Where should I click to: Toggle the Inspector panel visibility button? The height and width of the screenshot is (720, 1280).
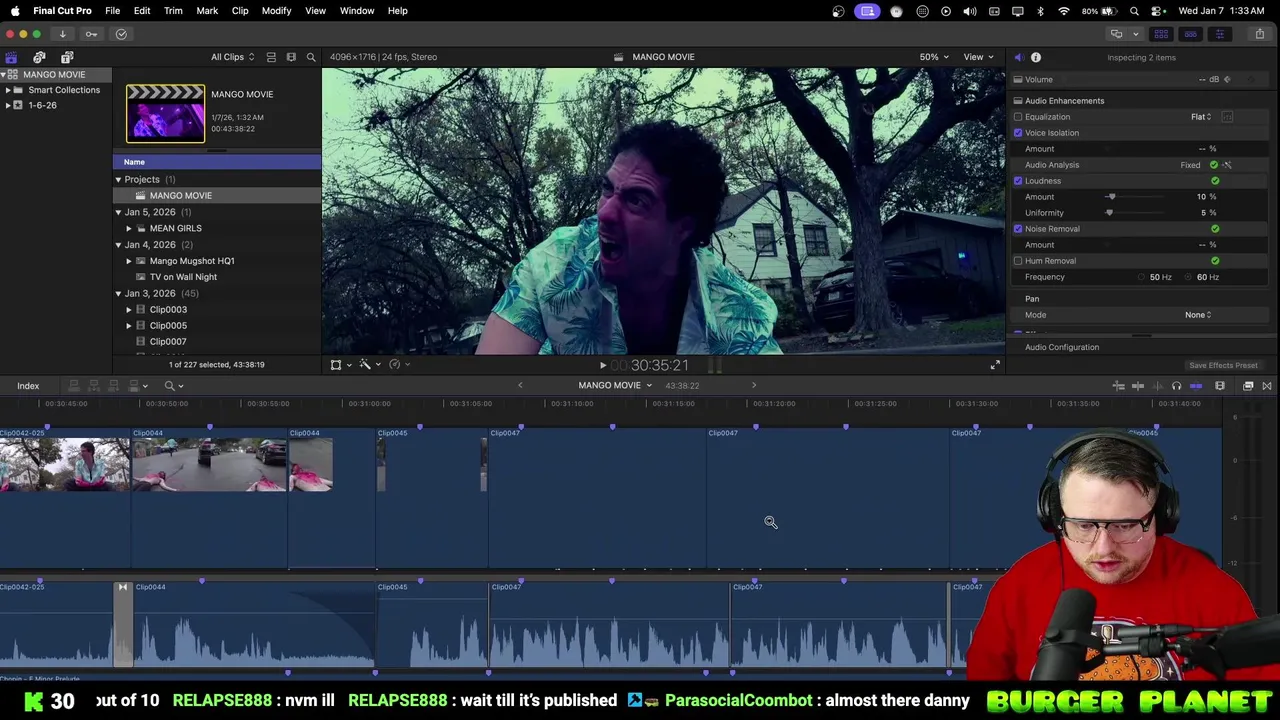point(1219,34)
